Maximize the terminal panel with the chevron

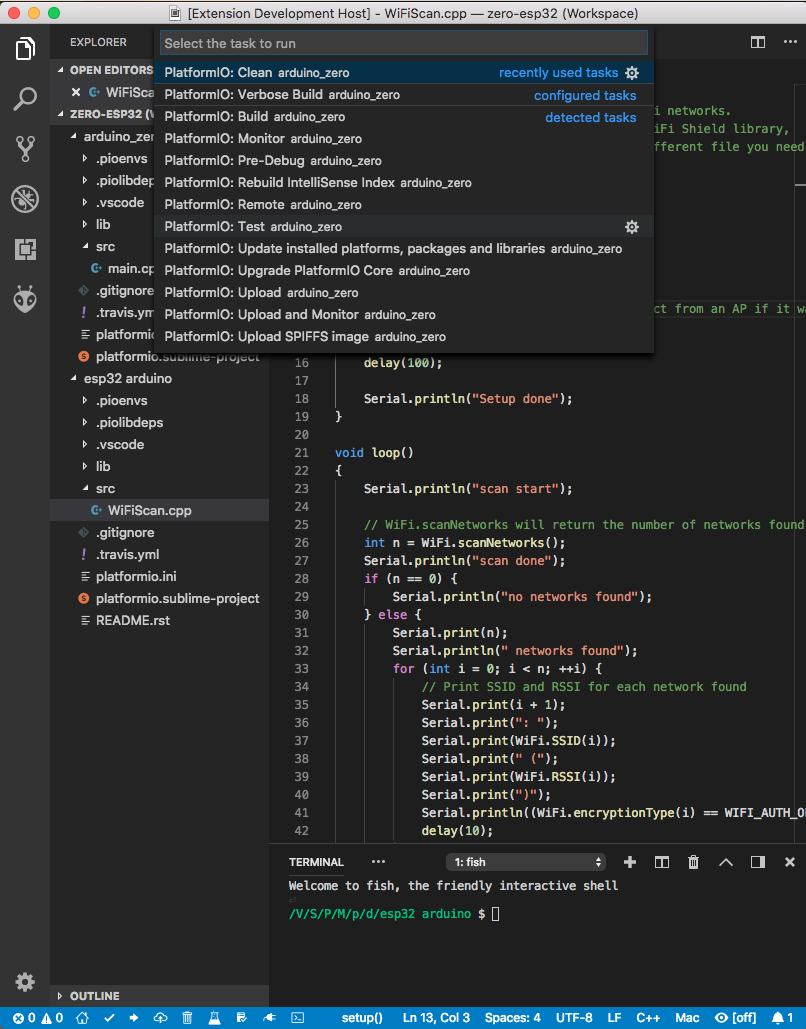pos(725,861)
